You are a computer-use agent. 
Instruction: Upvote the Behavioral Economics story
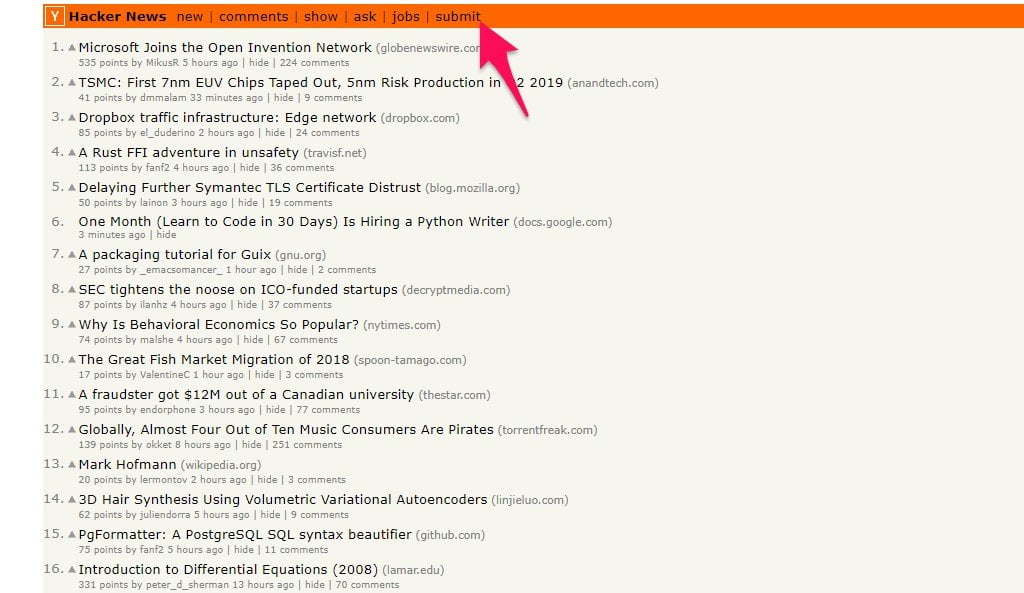point(72,325)
